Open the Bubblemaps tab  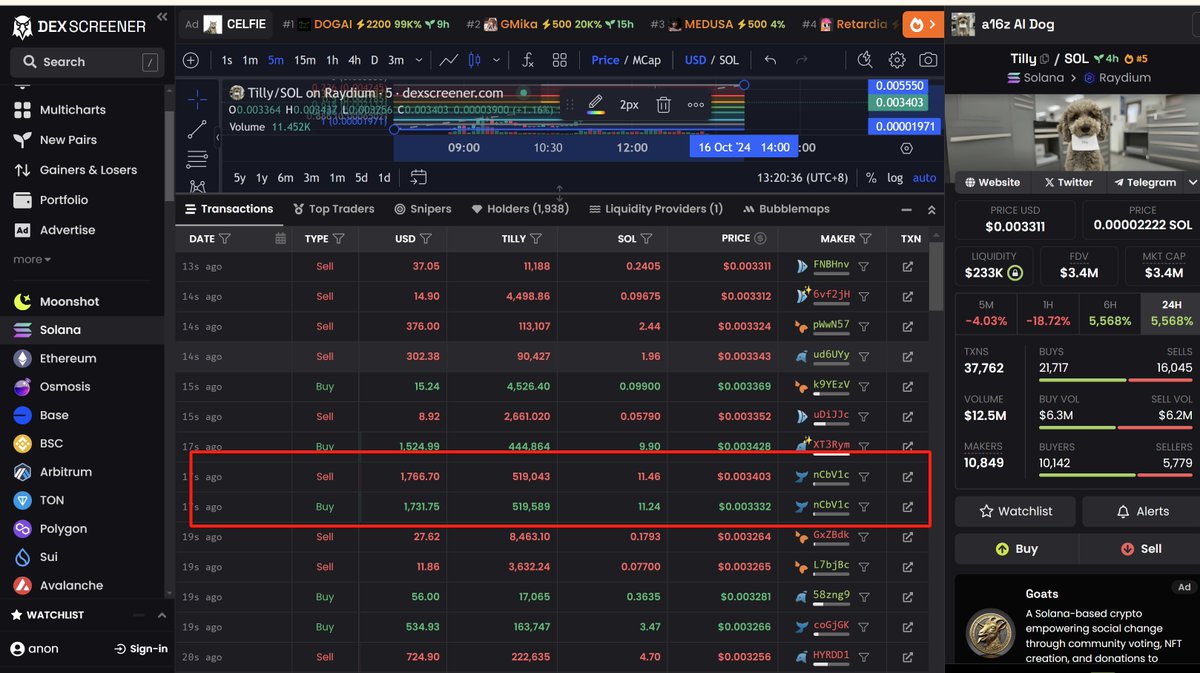point(787,209)
